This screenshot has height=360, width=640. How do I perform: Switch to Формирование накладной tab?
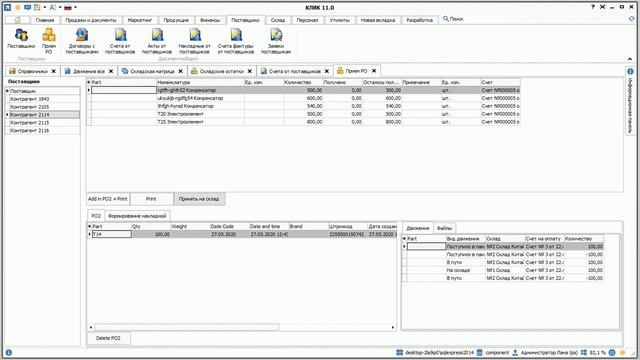[x=137, y=216]
